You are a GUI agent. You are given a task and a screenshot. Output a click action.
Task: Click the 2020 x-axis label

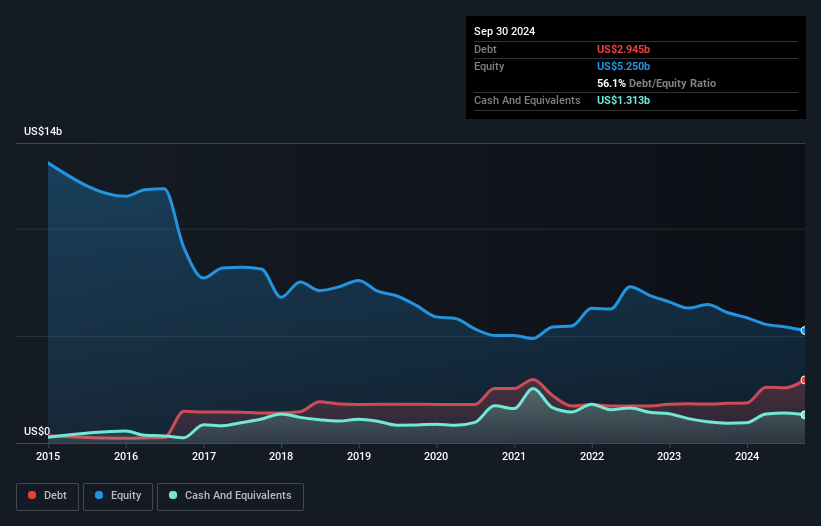coord(436,456)
